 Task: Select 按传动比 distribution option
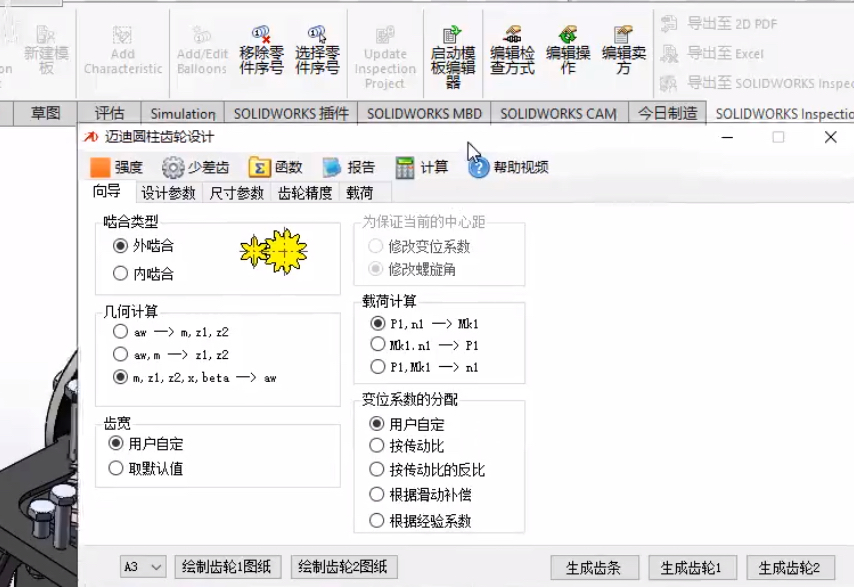(x=376, y=445)
